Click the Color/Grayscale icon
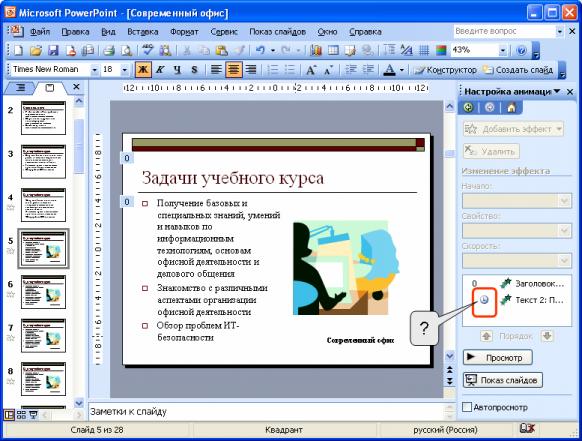The width and height of the screenshot is (582, 441). 441,50
